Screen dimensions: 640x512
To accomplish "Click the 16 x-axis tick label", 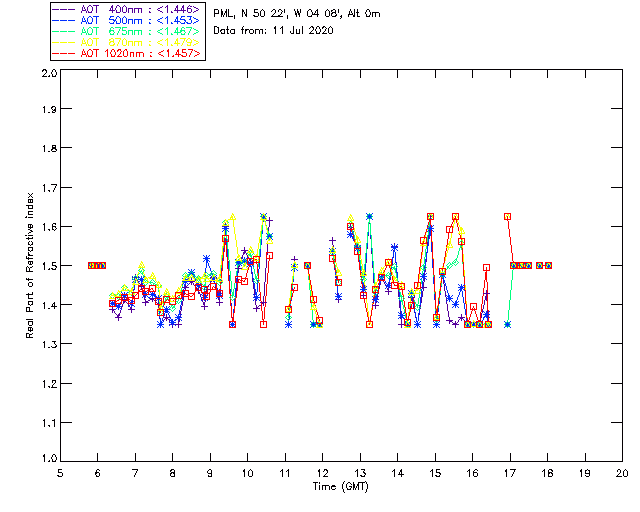I will tap(473, 473).
